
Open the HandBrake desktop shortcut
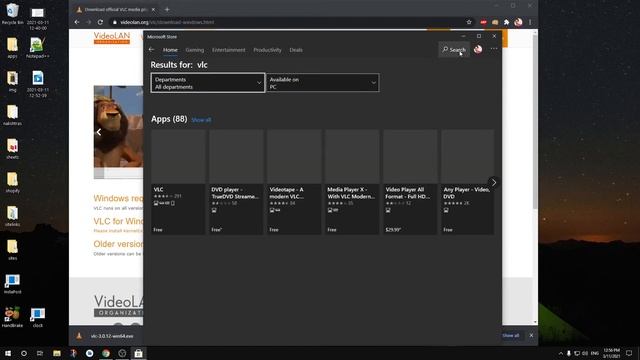[12, 317]
